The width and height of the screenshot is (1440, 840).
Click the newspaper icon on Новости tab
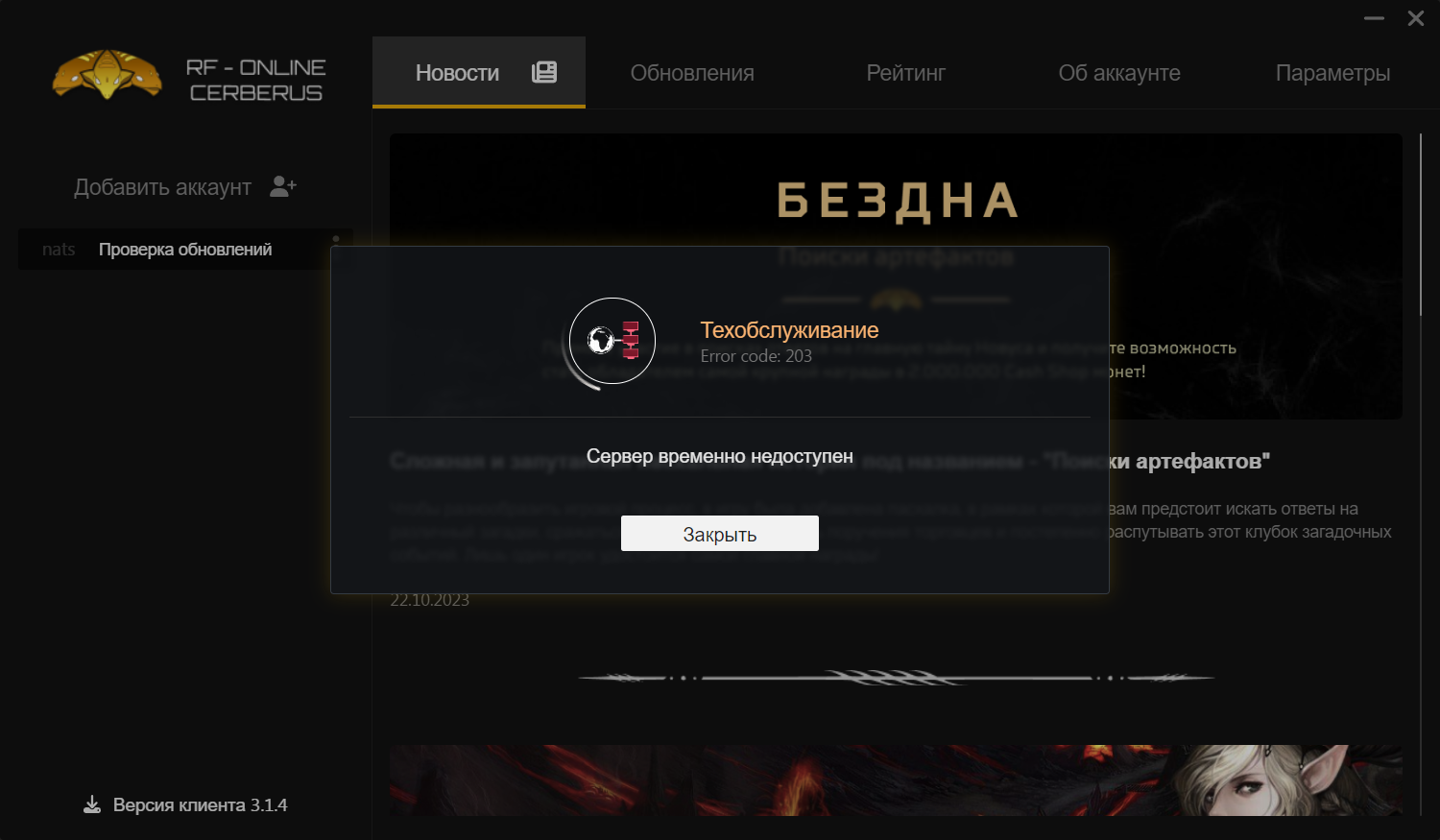(544, 72)
